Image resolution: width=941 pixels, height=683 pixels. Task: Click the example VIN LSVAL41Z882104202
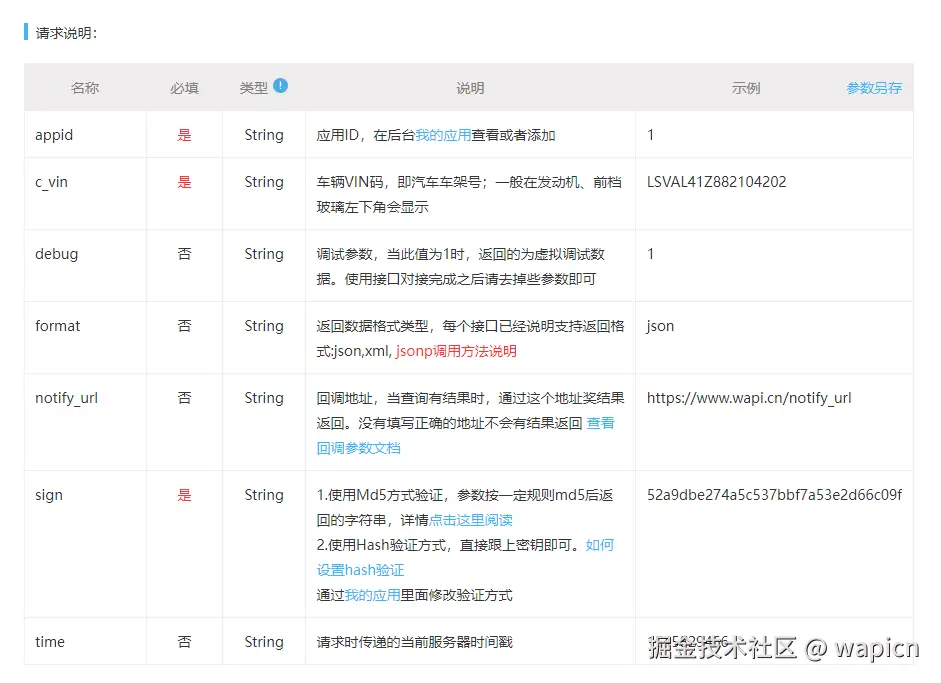715,182
